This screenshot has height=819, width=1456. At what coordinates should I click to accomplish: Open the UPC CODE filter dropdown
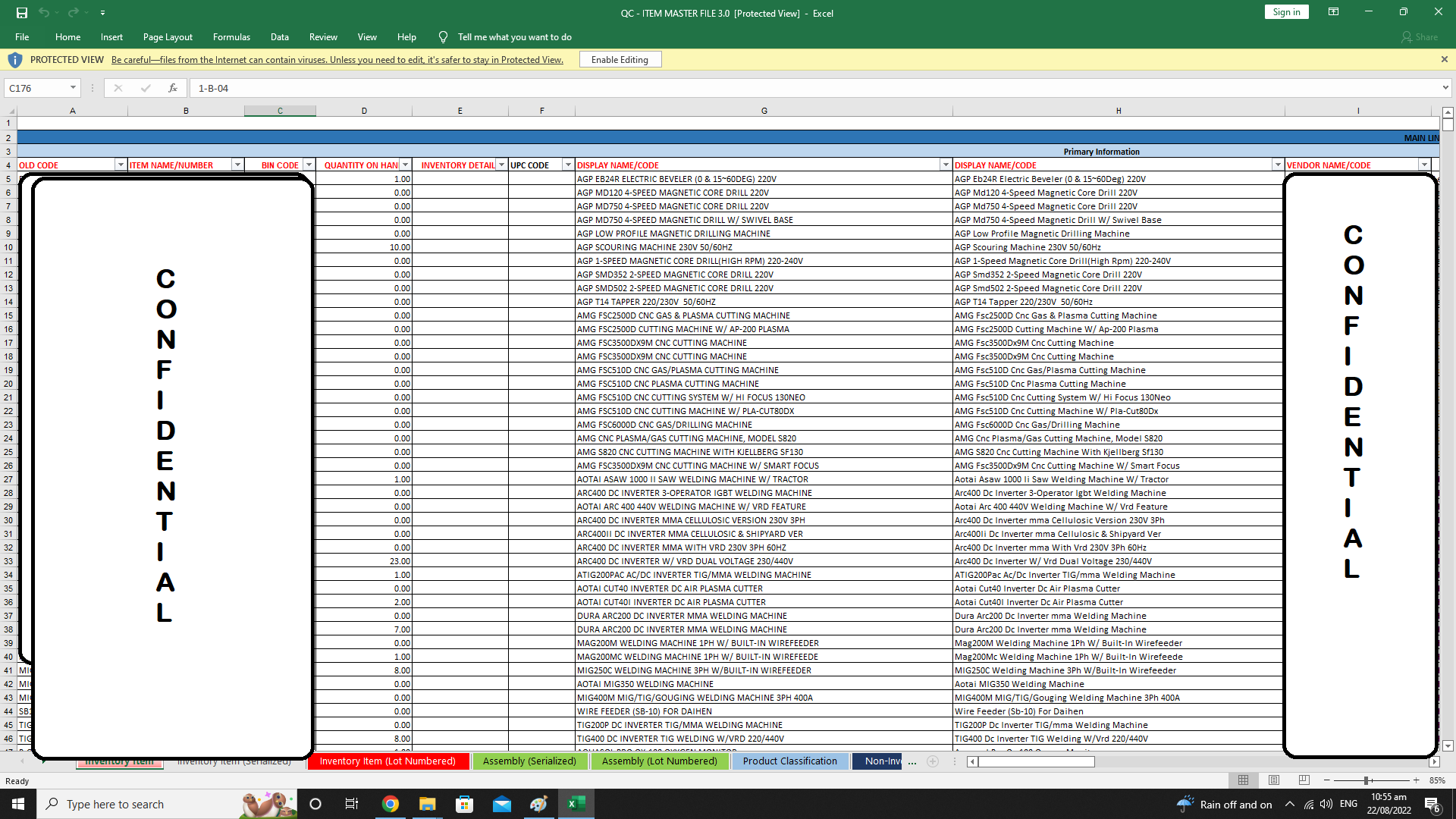pyautogui.click(x=567, y=165)
